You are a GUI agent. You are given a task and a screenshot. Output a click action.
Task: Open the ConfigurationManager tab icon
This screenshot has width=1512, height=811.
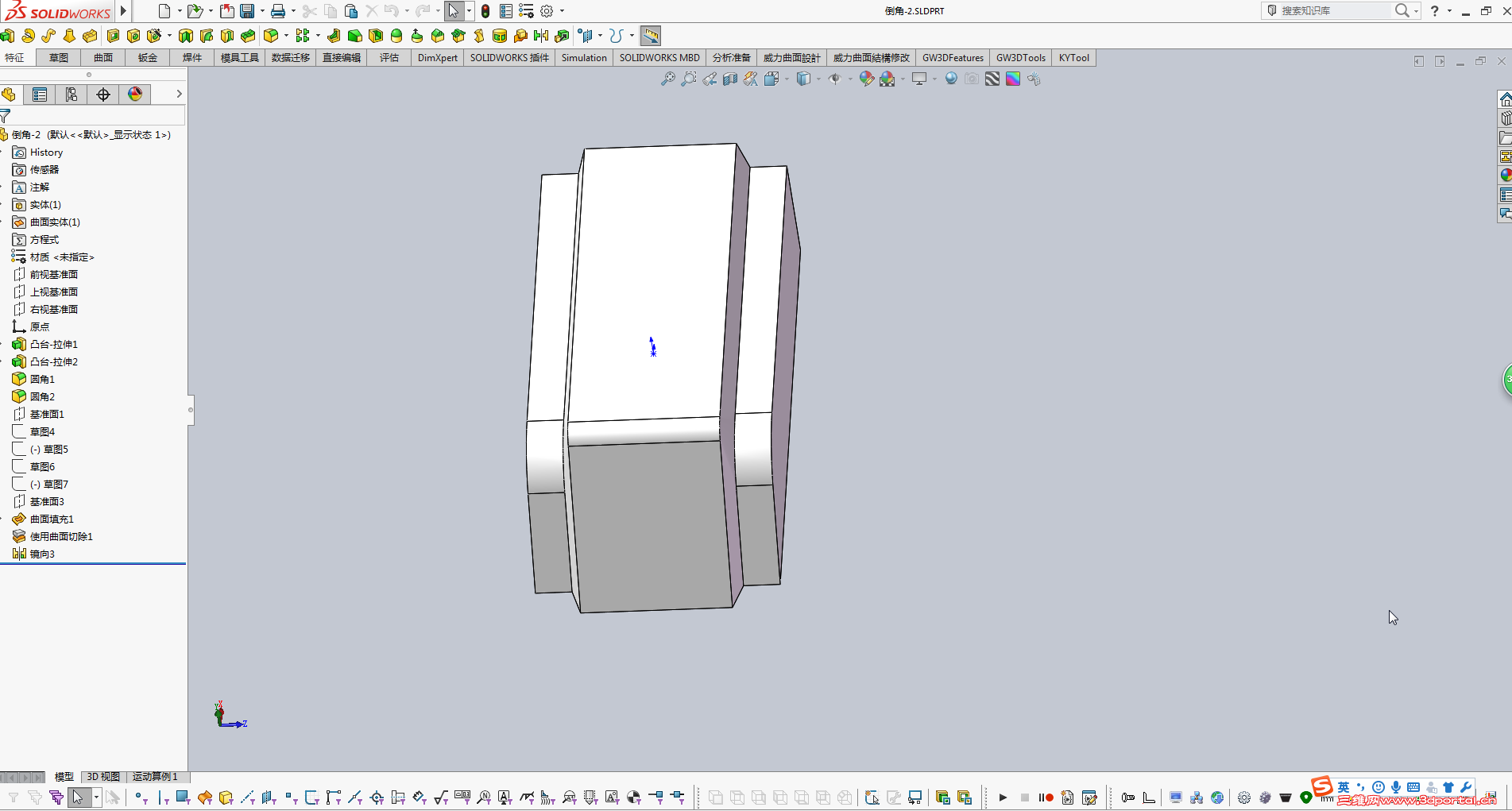pyautogui.click(x=72, y=95)
